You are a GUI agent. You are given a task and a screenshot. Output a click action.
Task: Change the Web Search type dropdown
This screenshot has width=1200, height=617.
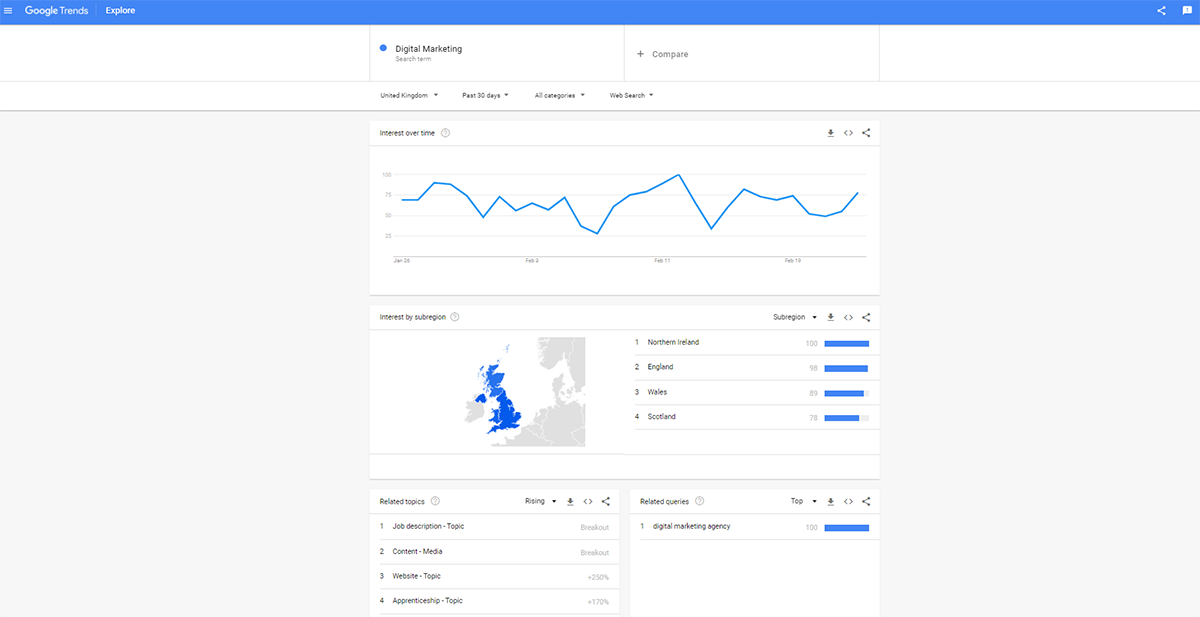click(x=631, y=95)
